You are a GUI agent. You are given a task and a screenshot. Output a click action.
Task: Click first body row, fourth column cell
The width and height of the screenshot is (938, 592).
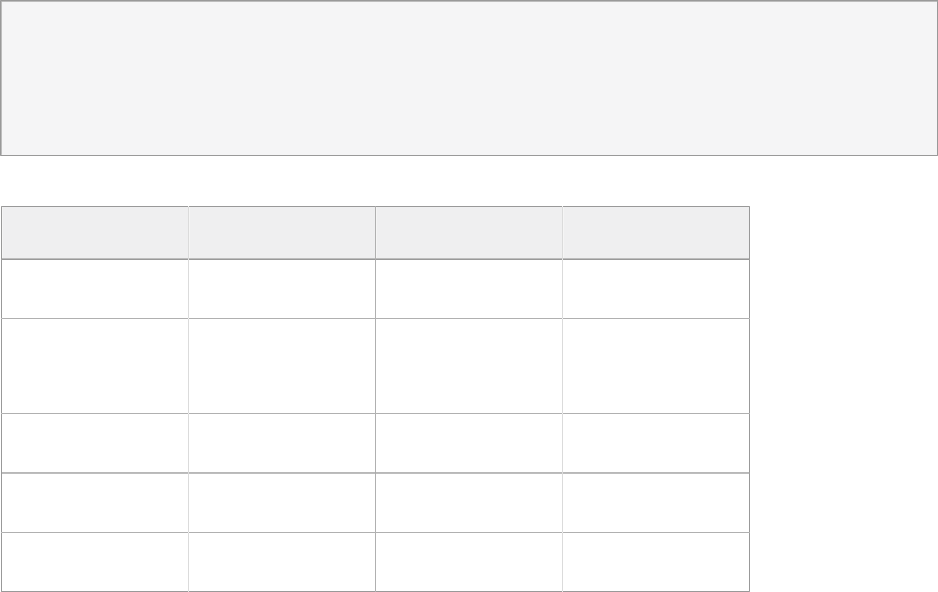(656, 289)
